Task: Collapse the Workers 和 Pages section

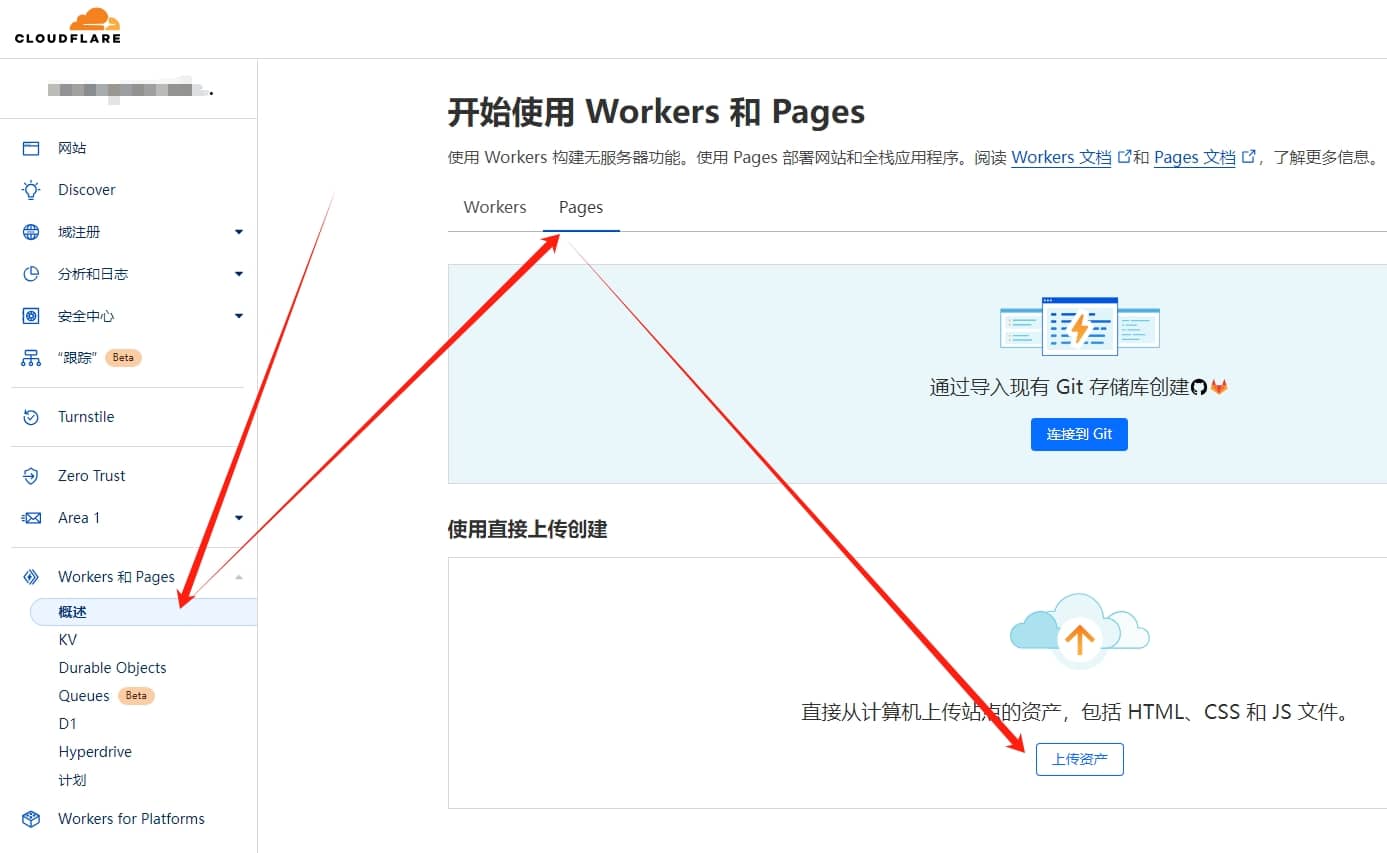Action: pyautogui.click(x=238, y=577)
